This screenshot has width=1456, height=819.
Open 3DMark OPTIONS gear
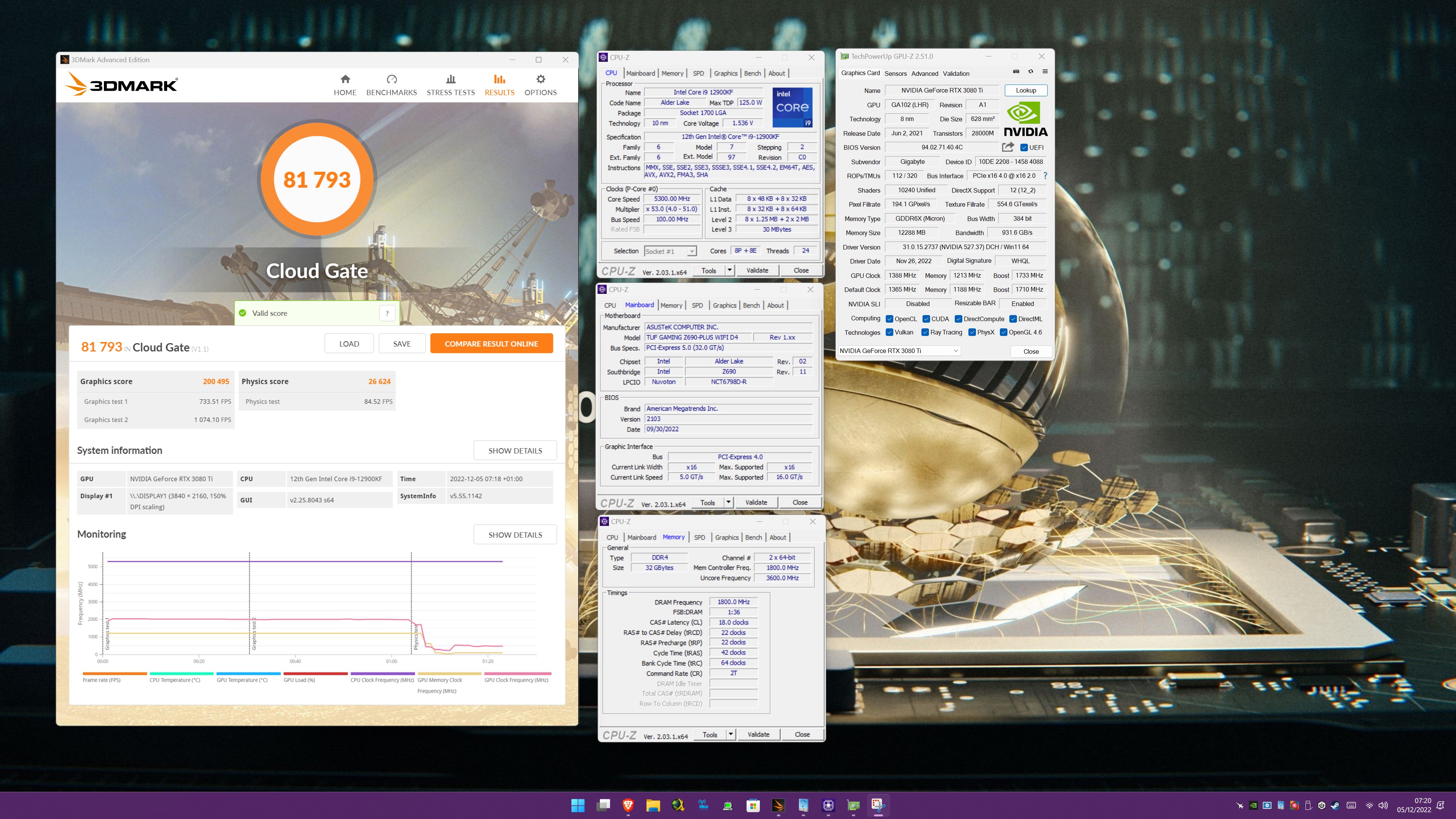(x=540, y=85)
